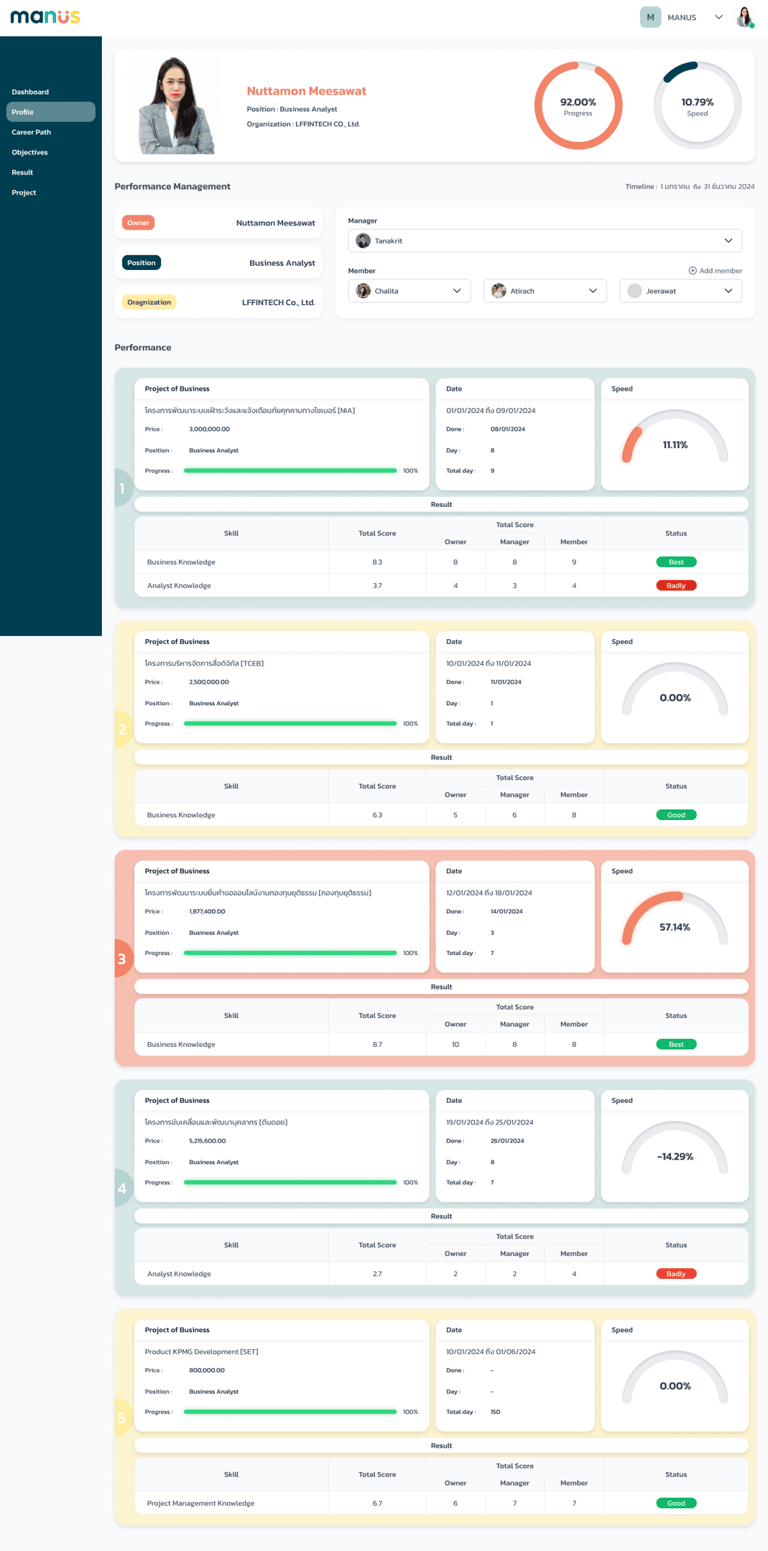Expand the Jeerawat member dropdown
Viewport: 768px width, 1551px height.
(x=681, y=291)
